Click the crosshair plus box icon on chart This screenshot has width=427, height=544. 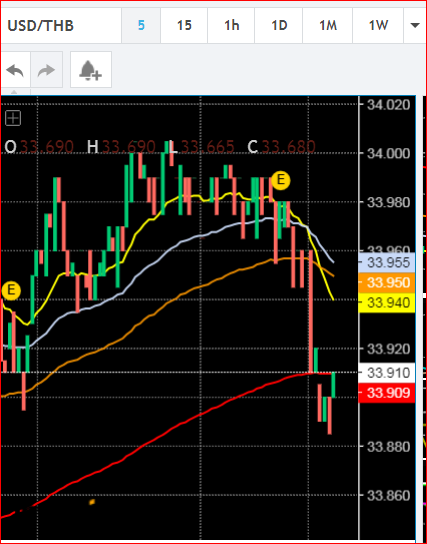13,118
